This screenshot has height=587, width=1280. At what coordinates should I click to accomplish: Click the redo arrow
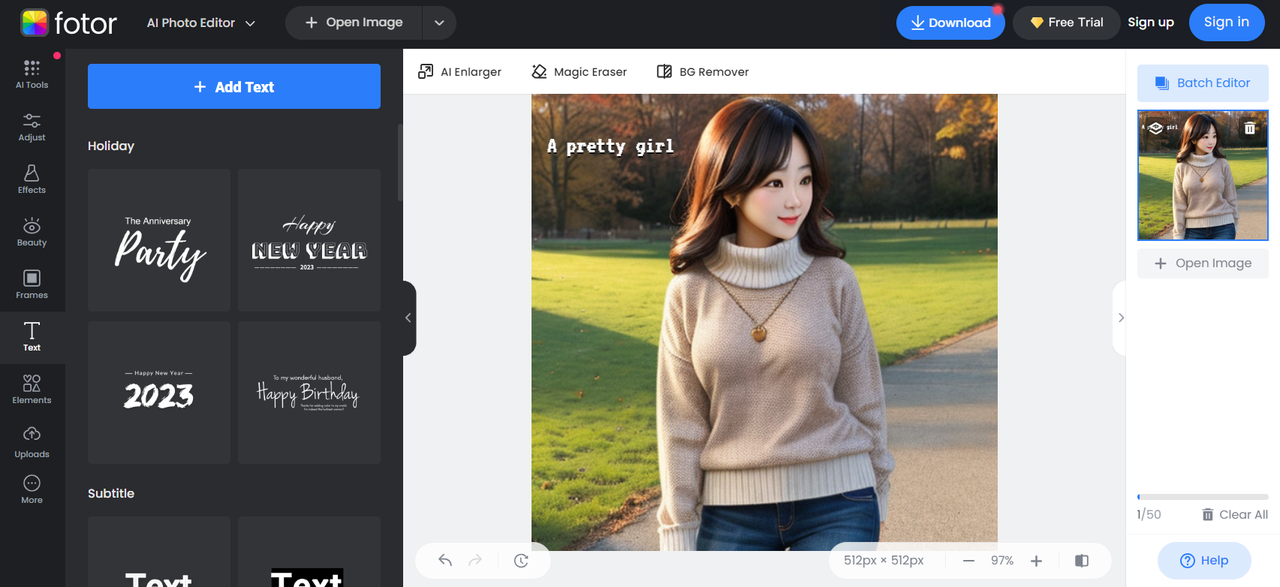(x=476, y=561)
